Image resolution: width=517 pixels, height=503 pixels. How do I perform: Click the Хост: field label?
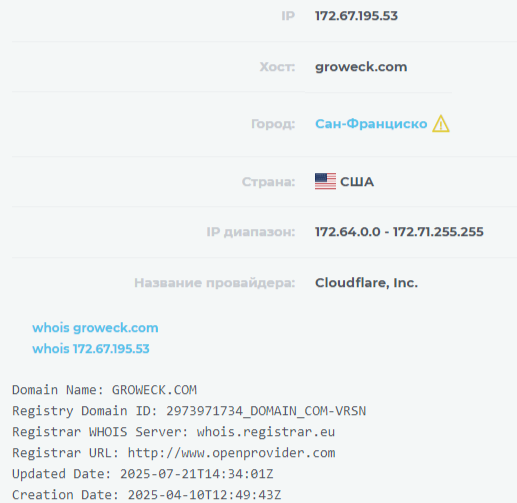(277, 67)
